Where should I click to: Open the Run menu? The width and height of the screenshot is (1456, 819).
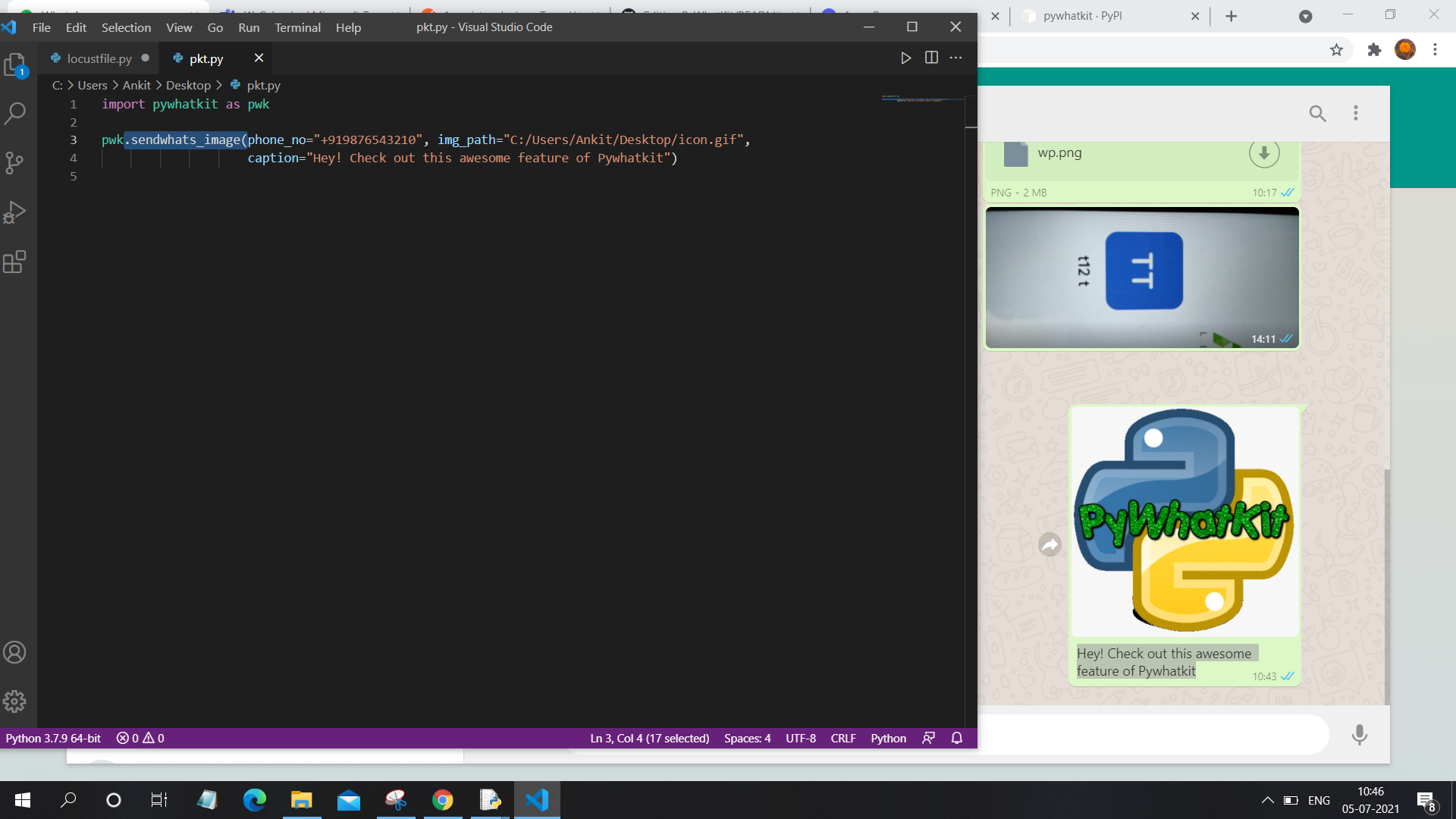point(249,27)
